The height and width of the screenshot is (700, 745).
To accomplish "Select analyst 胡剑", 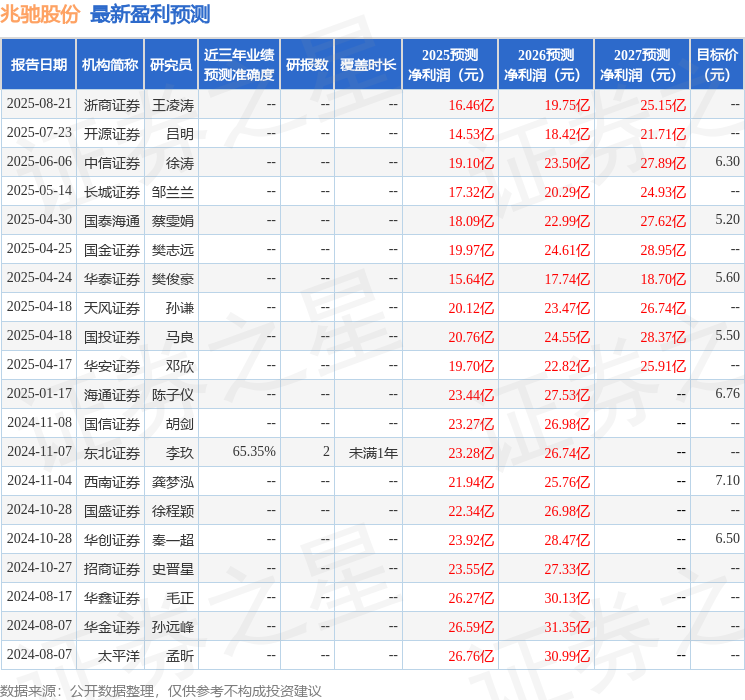I will (180, 424).
